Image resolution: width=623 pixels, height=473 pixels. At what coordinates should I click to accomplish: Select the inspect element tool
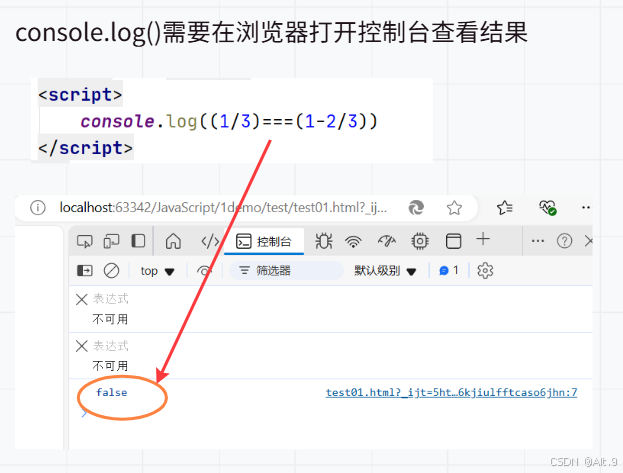(85, 241)
